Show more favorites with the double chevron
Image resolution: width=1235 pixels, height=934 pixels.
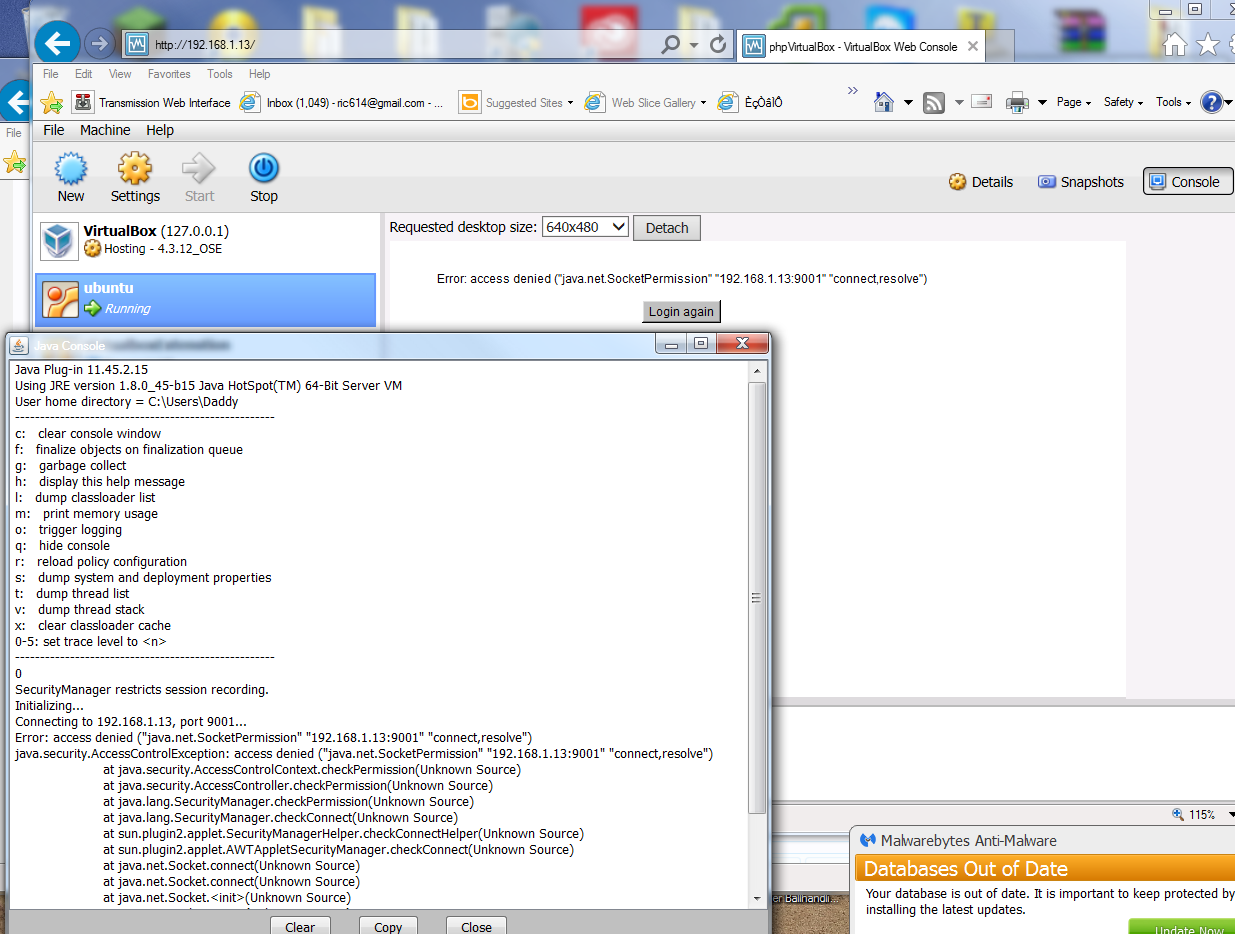point(853,91)
